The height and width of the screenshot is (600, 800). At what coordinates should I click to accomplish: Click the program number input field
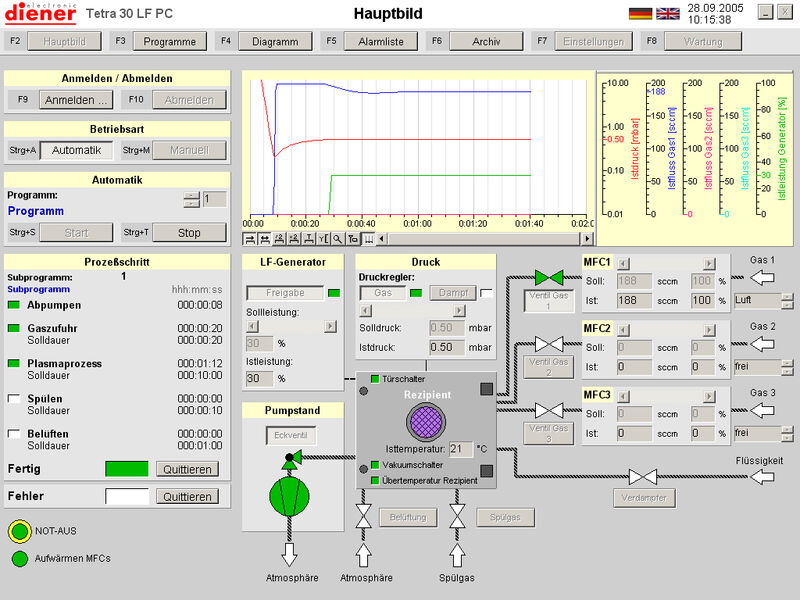click(x=214, y=199)
